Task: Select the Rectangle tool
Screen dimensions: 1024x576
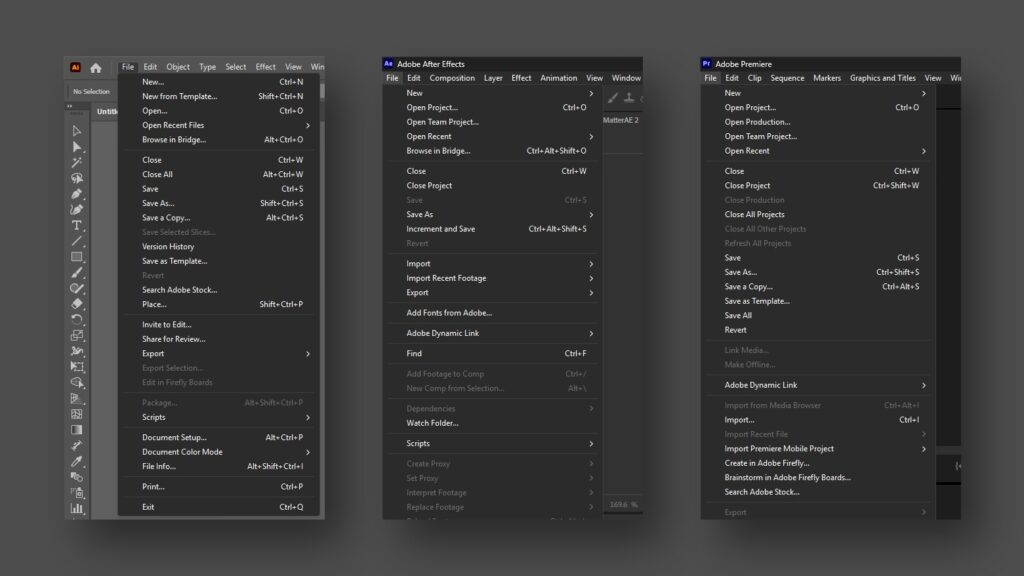Action: [x=76, y=257]
